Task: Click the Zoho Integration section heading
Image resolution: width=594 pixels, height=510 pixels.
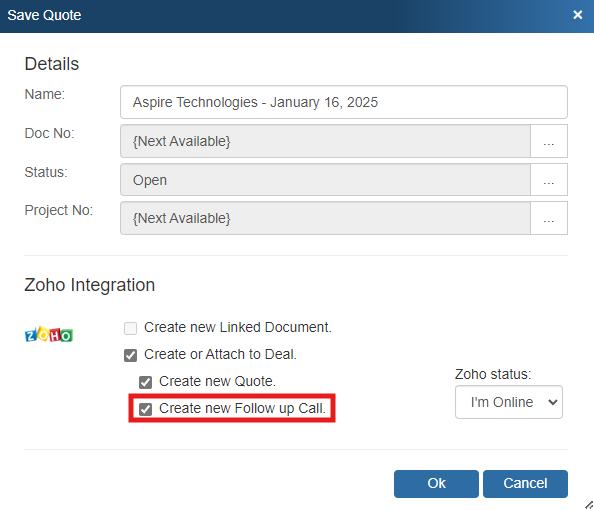Action: 90,285
